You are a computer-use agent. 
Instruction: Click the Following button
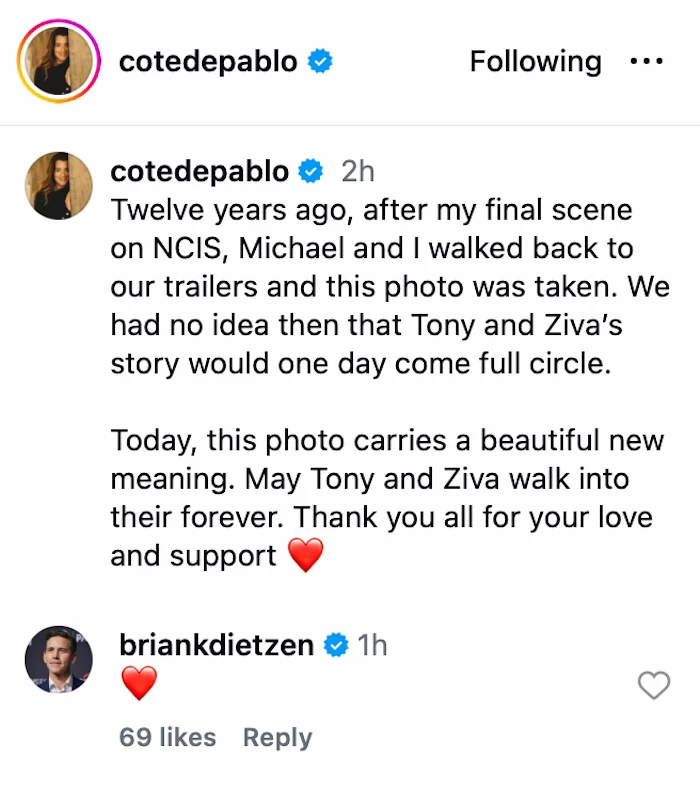(x=535, y=62)
